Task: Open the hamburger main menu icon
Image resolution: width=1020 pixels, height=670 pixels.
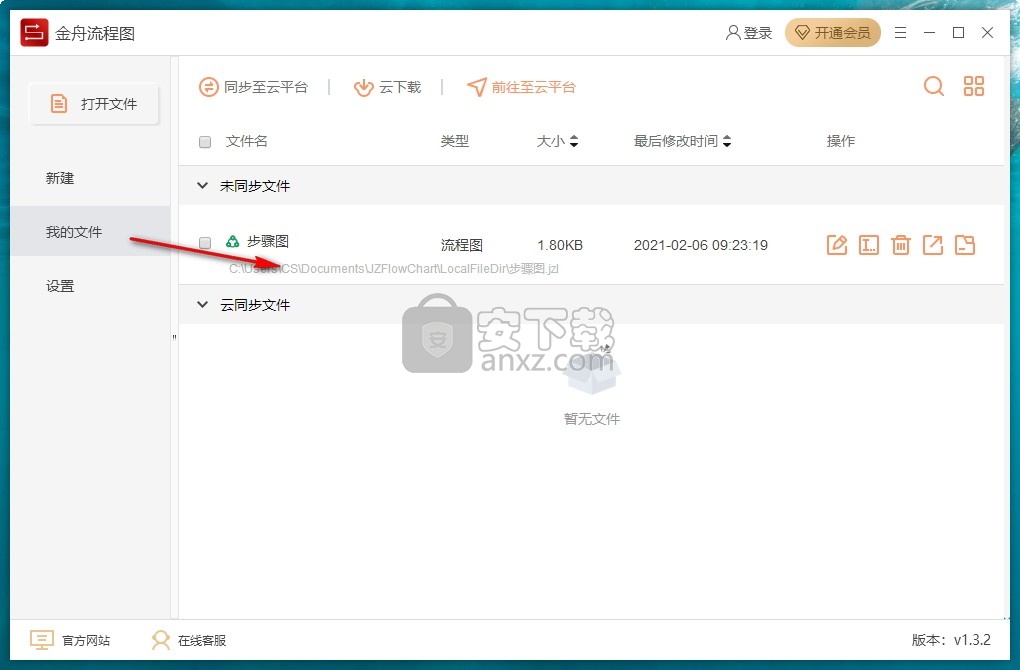Action: click(x=900, y=33)
